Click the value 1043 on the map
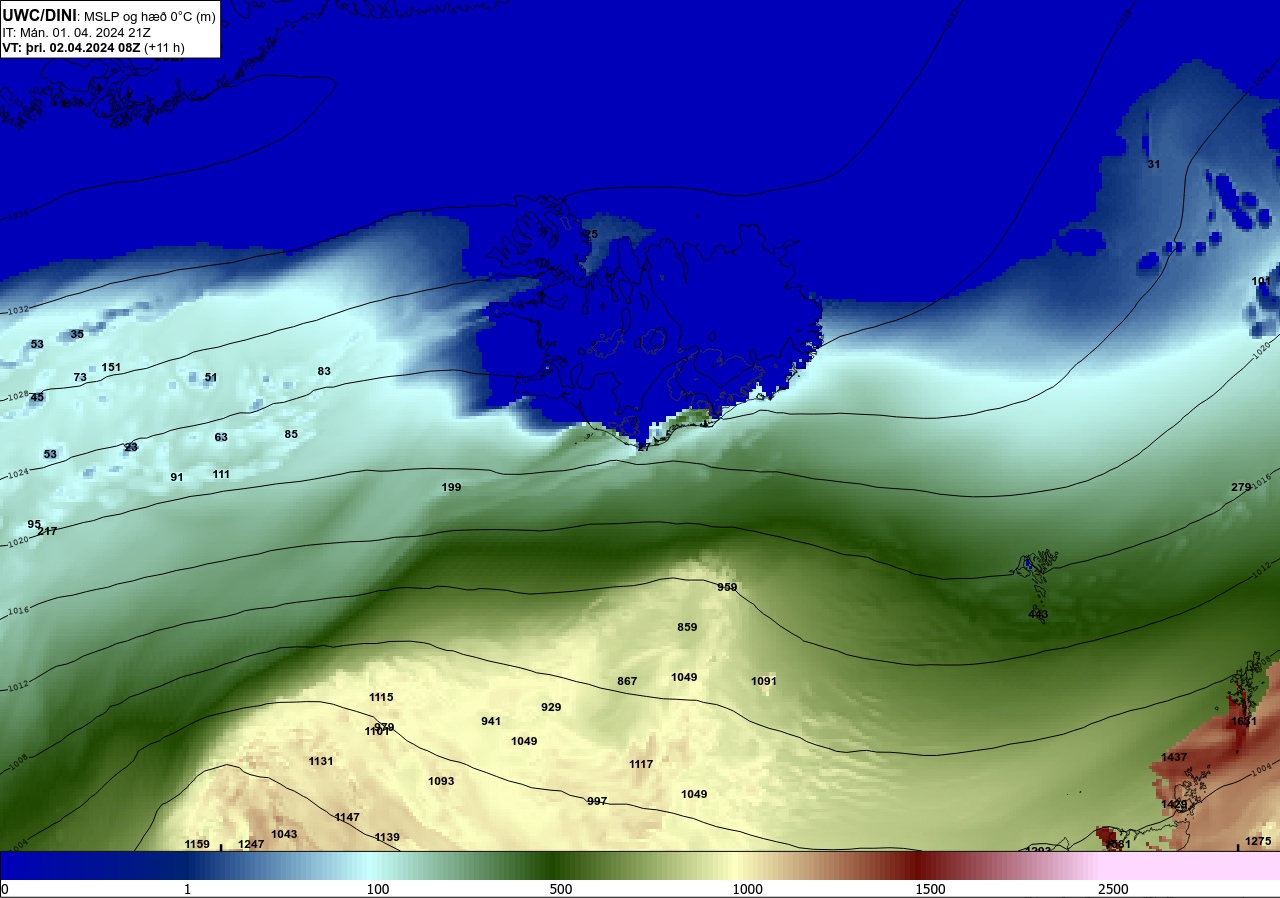 (x=284, y=834)
